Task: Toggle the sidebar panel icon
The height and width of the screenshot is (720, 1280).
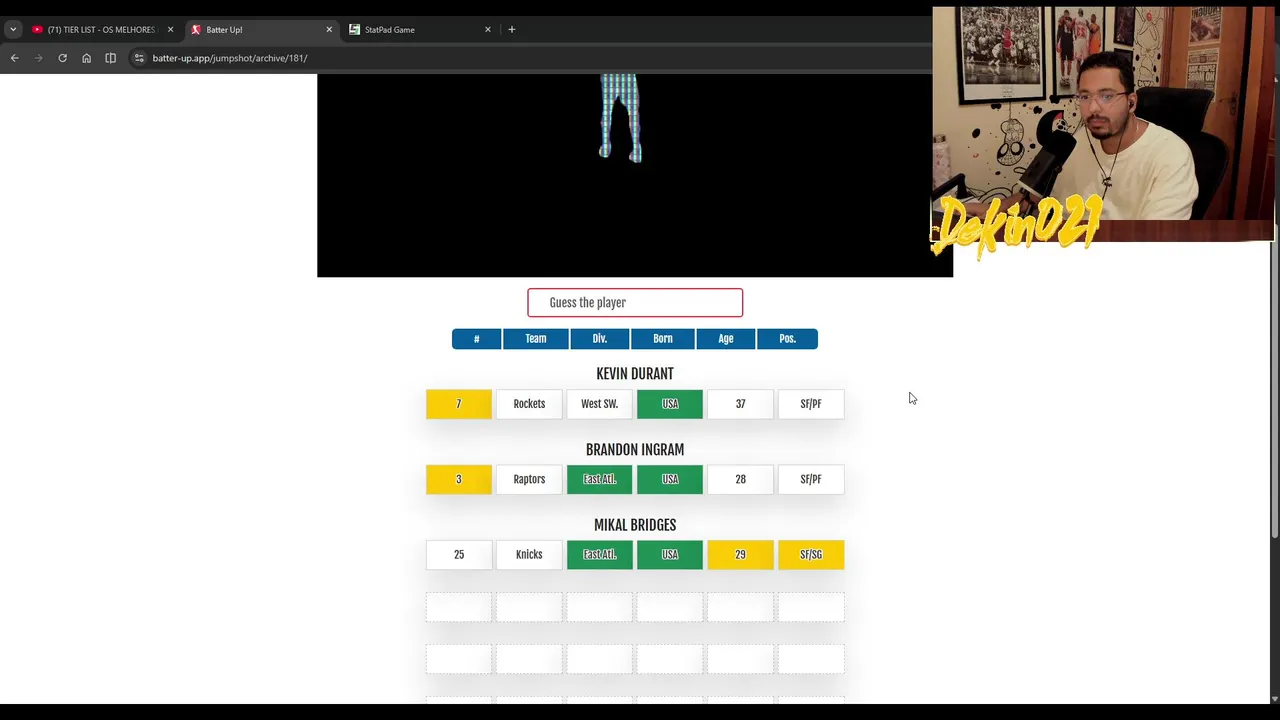Action: (x=110, y=58)
